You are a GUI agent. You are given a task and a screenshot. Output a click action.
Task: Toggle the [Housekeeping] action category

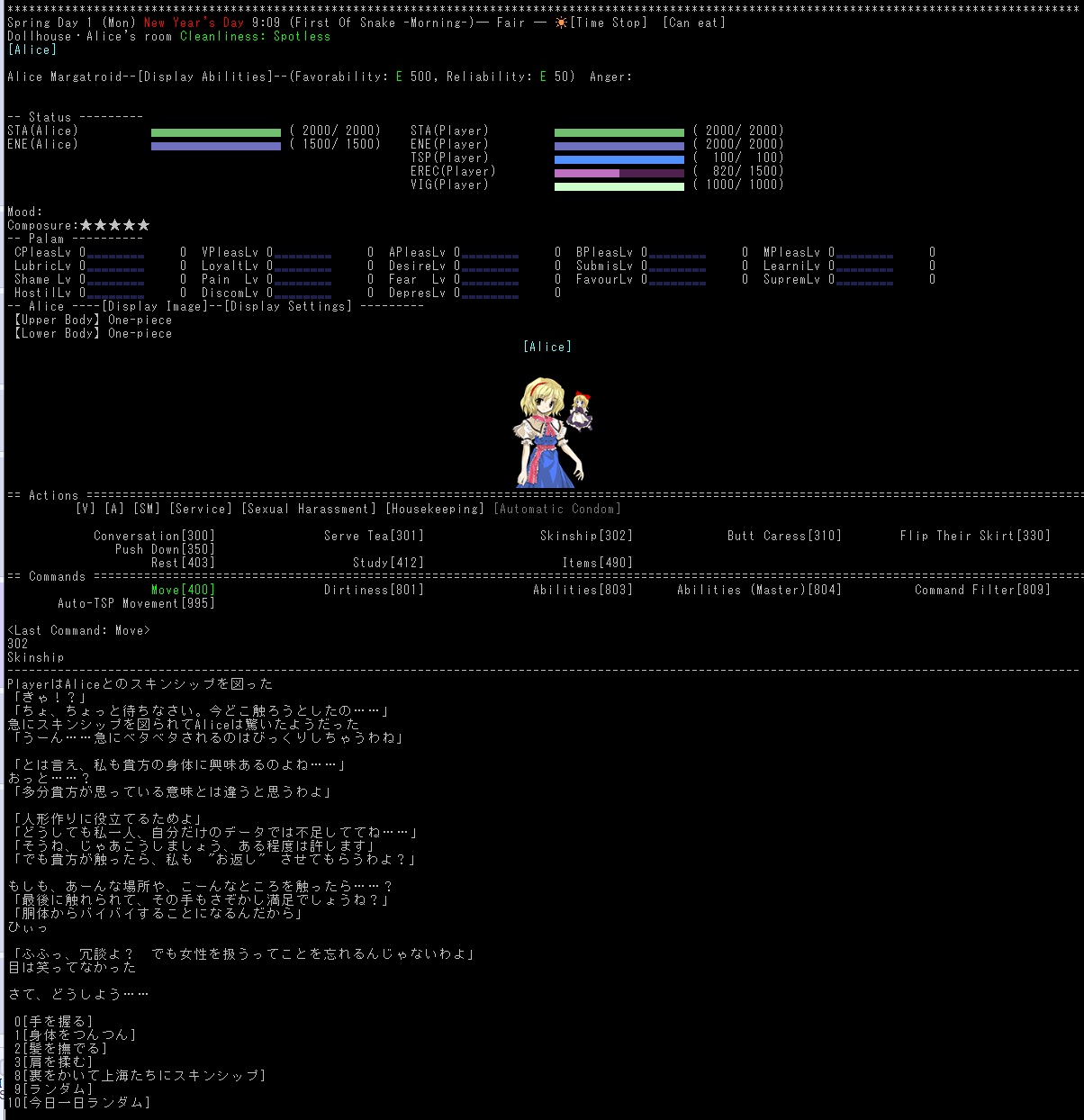[x=435, y=509]
